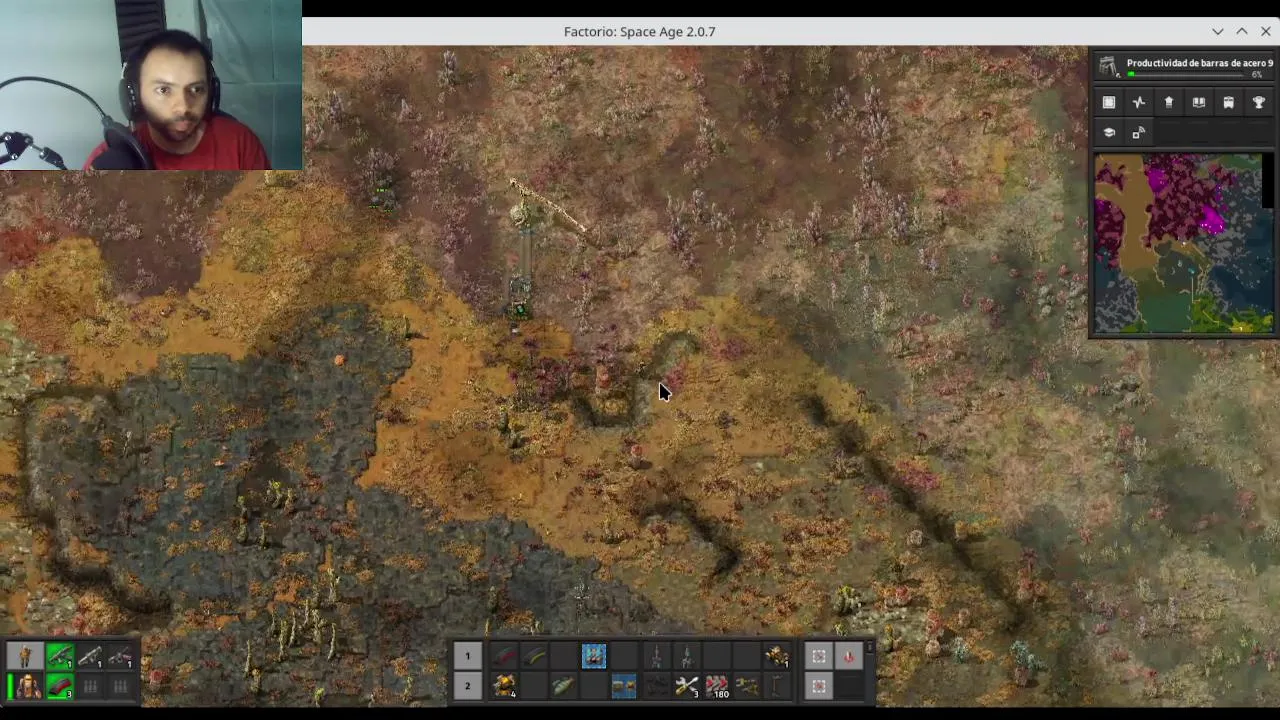Viewport: 1280px width, 720px height.
Task: Select the second weapon slot gun
Action: [90, 657]
